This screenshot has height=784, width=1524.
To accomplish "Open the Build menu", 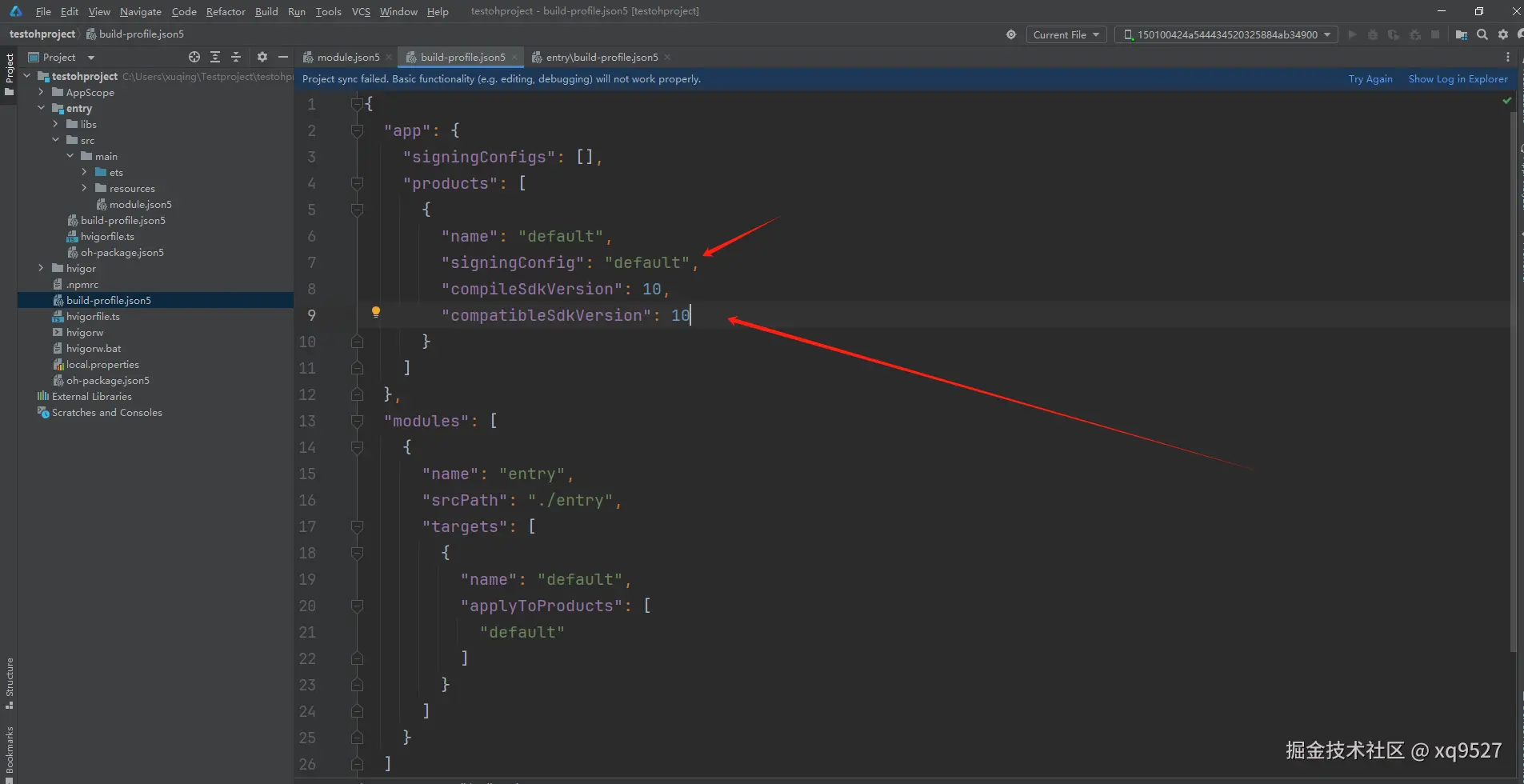I will pyautogui.click(x=266, y=11).
